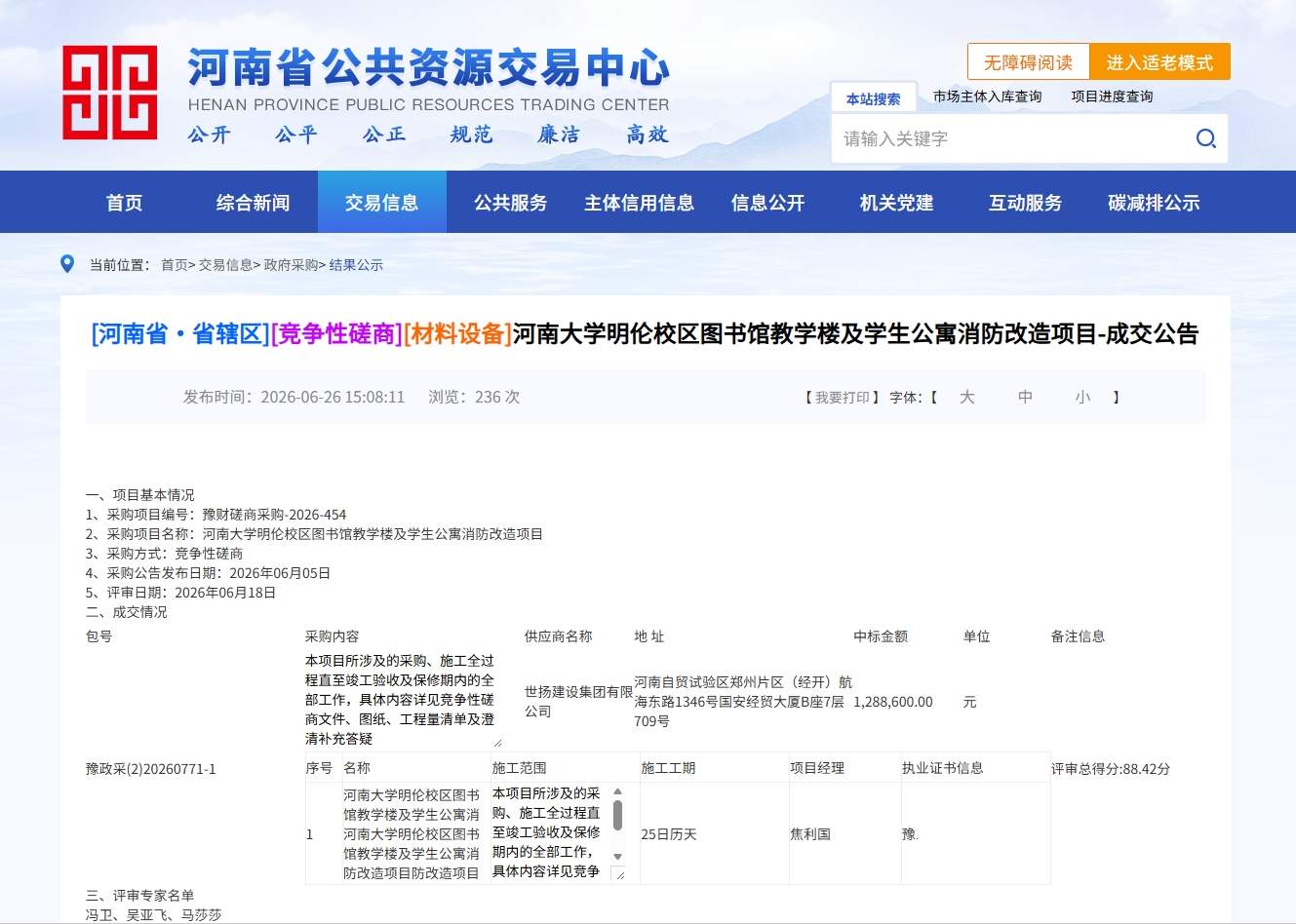Viewport: 1296px width, 924px height.
Task: Open the 公共服务 nav menu item
Action: (x=511, y=203)
